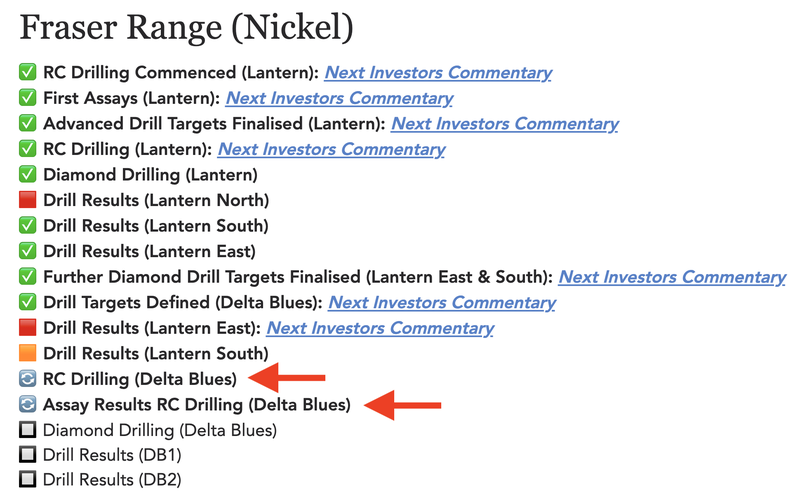
Task: Click red arrow pointing to RC Drilling (Delta Blues)
Action: (287, 378)
